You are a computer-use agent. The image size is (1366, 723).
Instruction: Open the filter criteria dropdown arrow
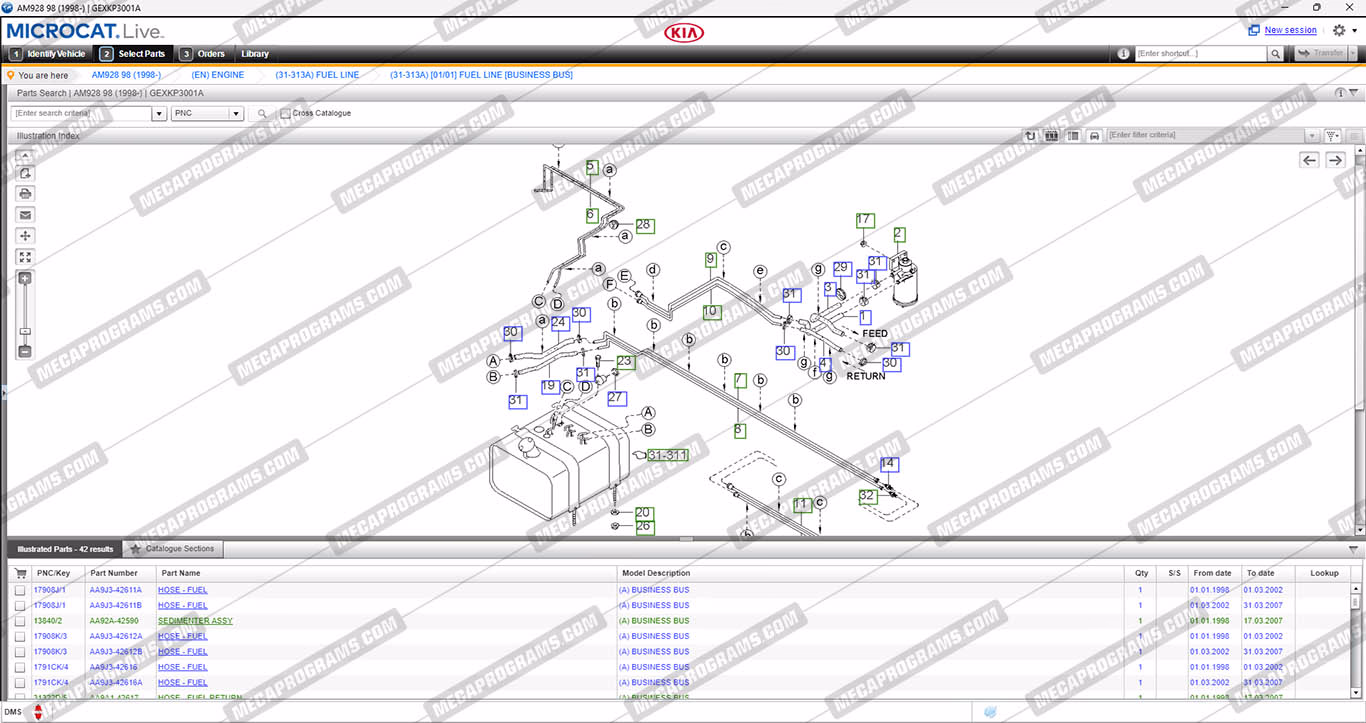coord(1312,136)
